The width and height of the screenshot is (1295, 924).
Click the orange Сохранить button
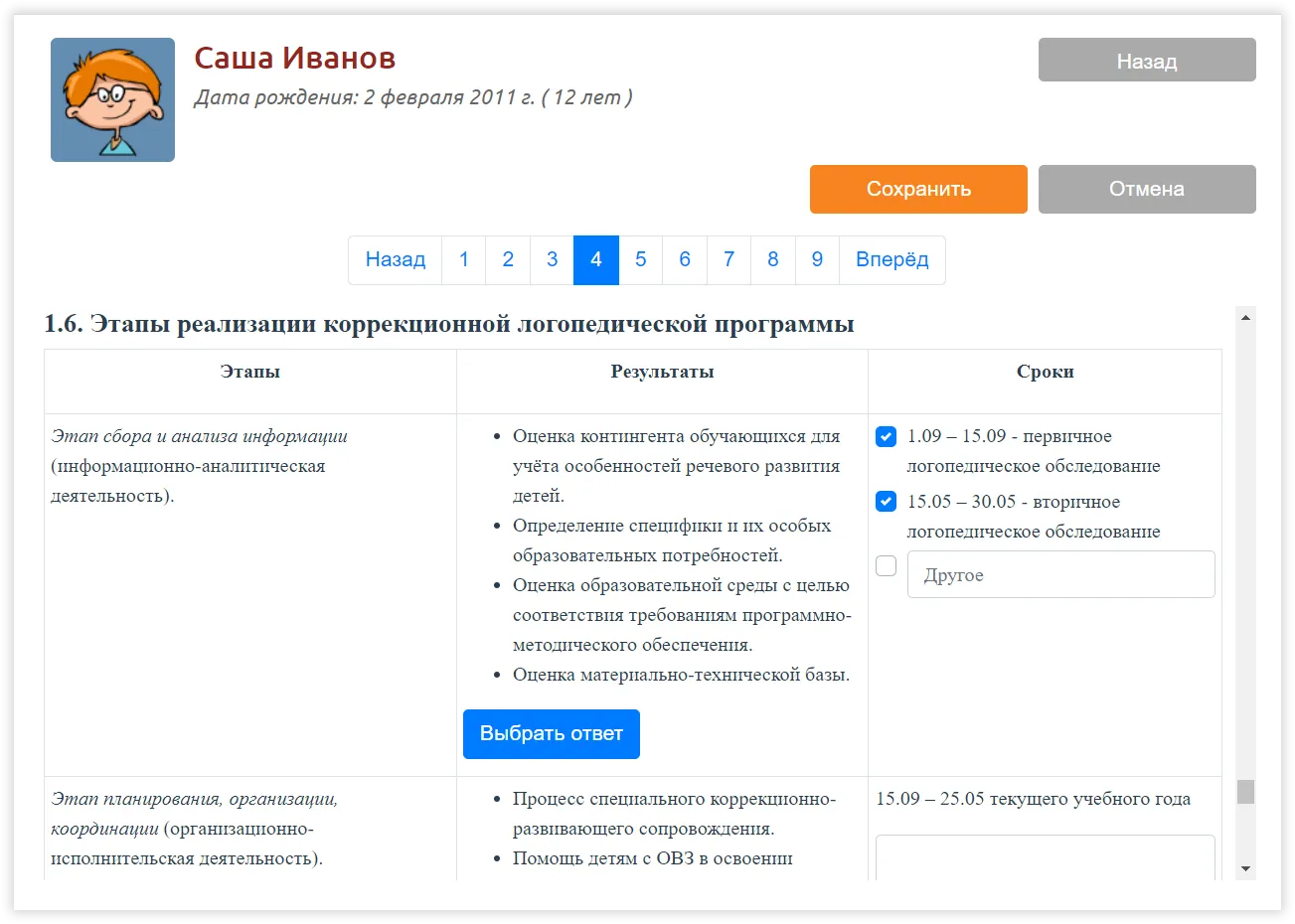(x=917, y=189)
